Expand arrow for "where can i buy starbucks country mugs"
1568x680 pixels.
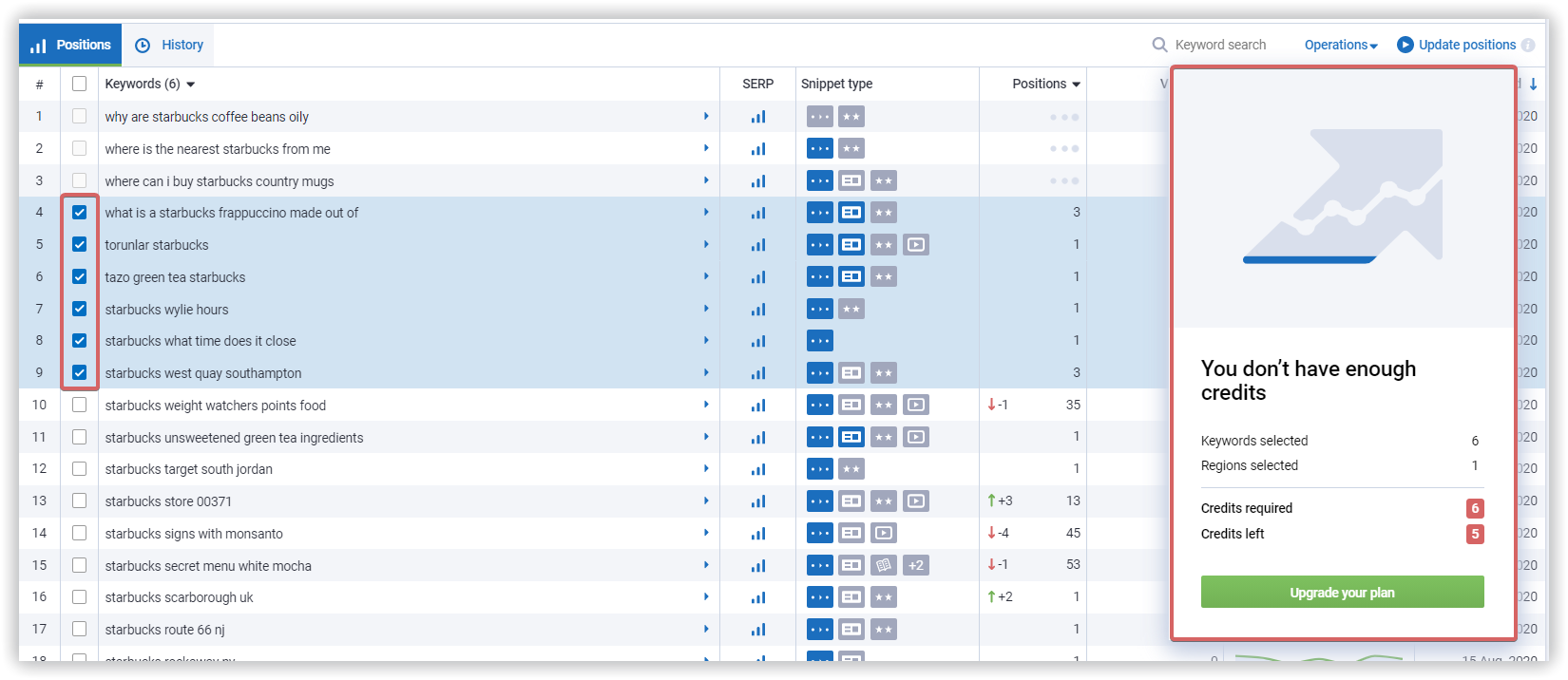pos(706,180)
